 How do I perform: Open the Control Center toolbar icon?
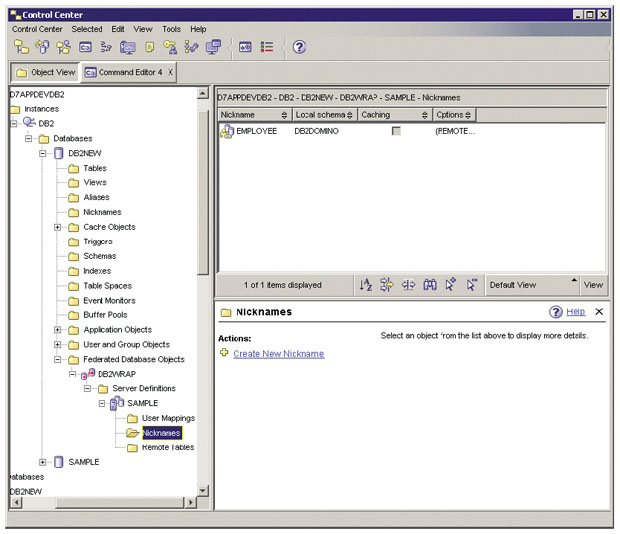[21, 47]
